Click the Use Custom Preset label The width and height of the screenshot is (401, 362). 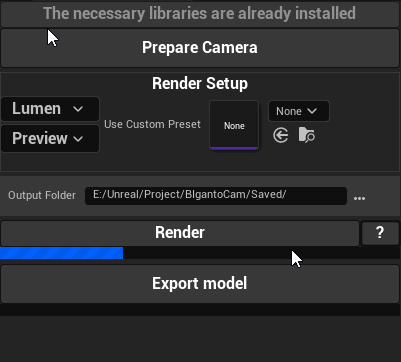[x=152, y=124]
